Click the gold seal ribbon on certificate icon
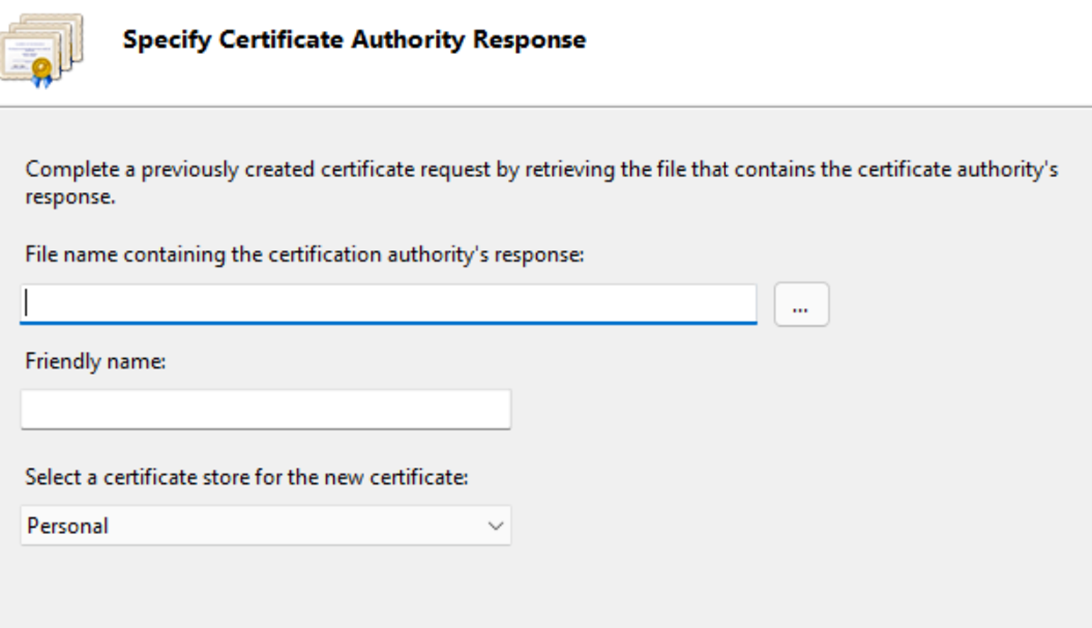 [x=42, y=72]
